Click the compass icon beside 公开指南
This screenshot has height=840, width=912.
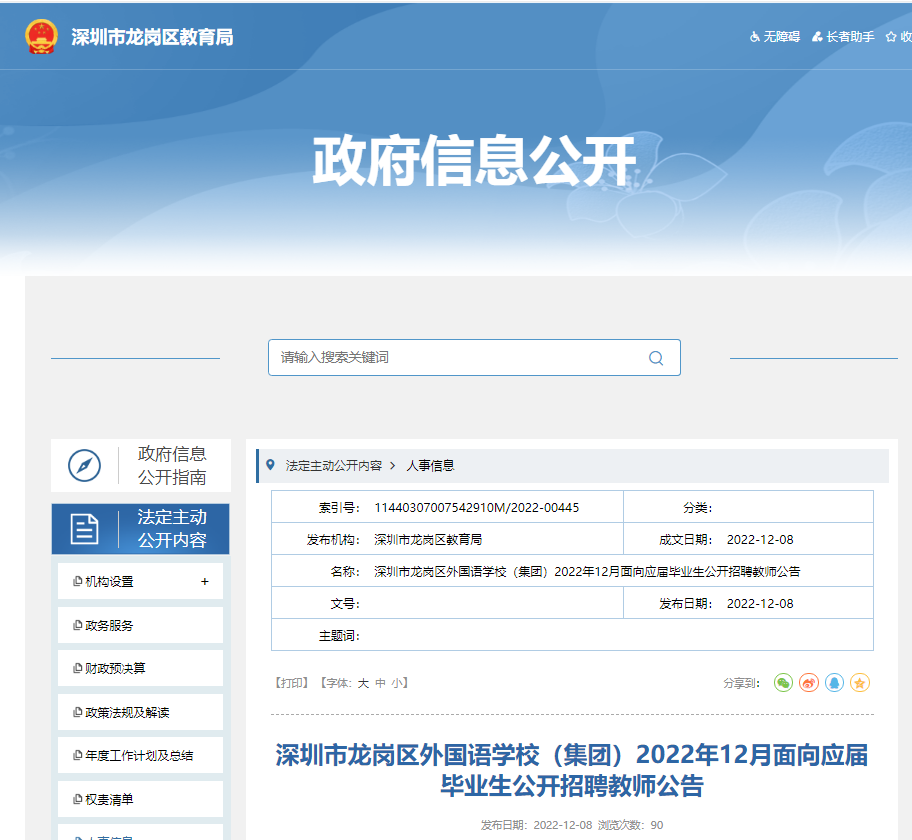[x=84, y=465]
